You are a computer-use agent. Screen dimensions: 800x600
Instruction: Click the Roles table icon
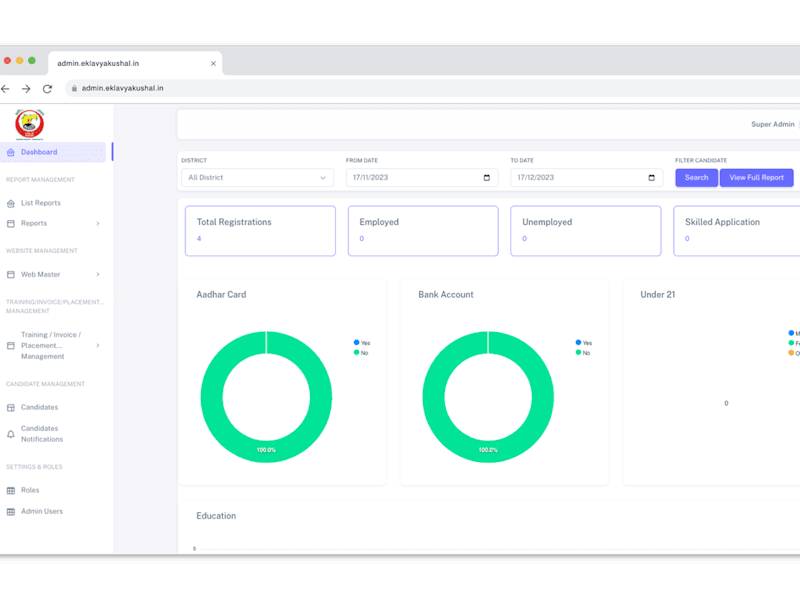click(x=11, y=490)
